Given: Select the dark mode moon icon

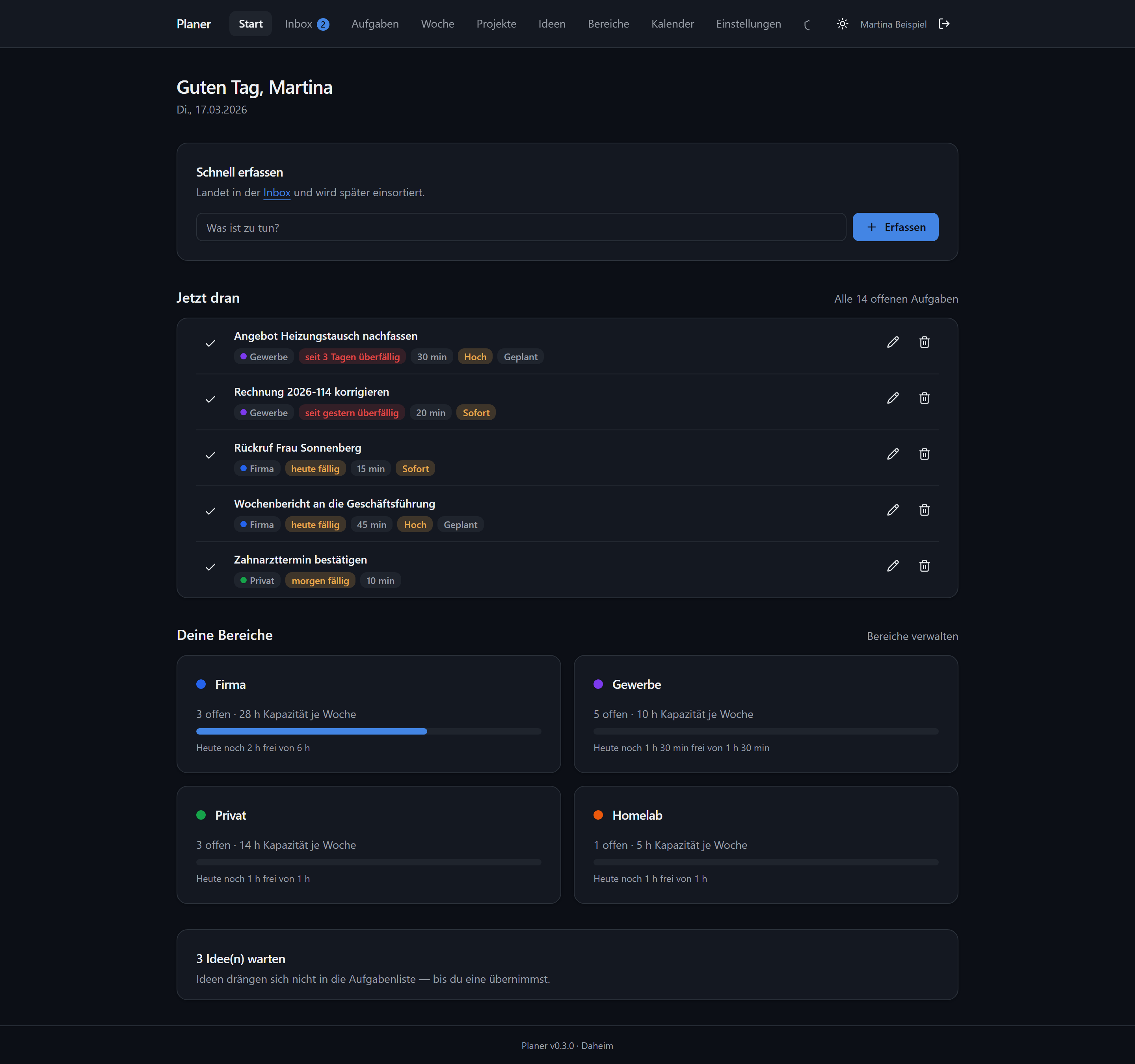Looking at the screenshot, I should pos(807,24).
